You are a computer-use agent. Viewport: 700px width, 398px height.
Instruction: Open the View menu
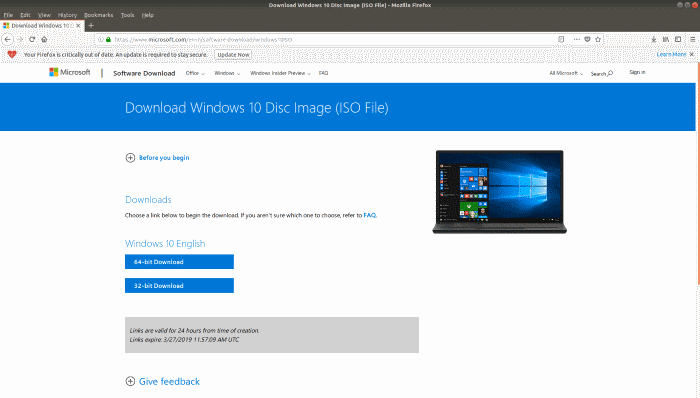(x=44, y=15)
